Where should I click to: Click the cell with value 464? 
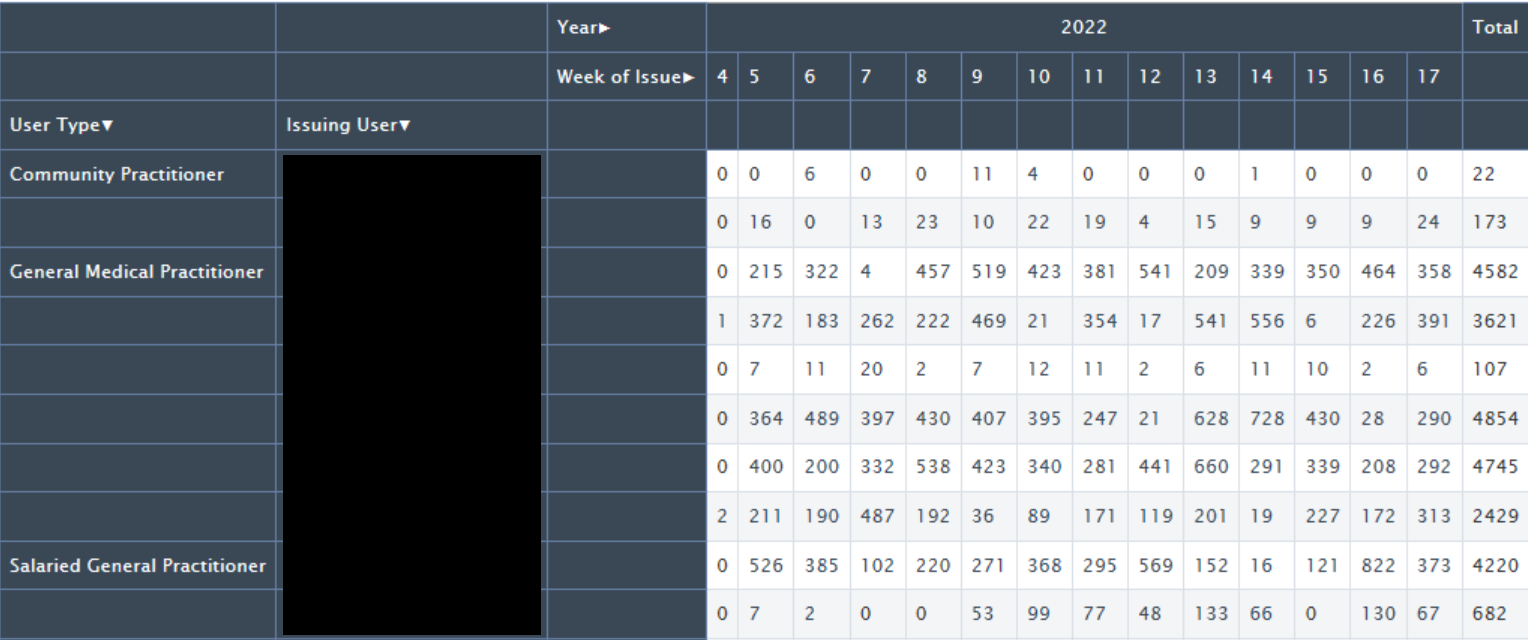click(1378, 272)
